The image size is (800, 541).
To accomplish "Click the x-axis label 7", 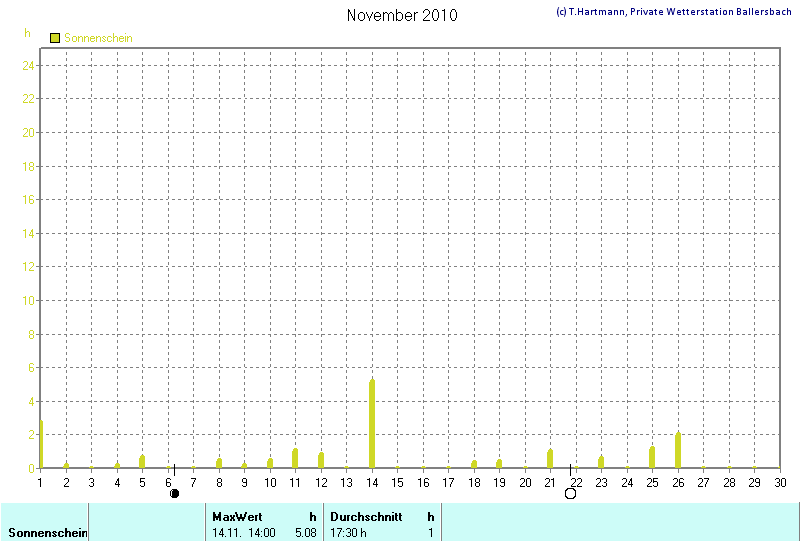I will pos(193,483).
